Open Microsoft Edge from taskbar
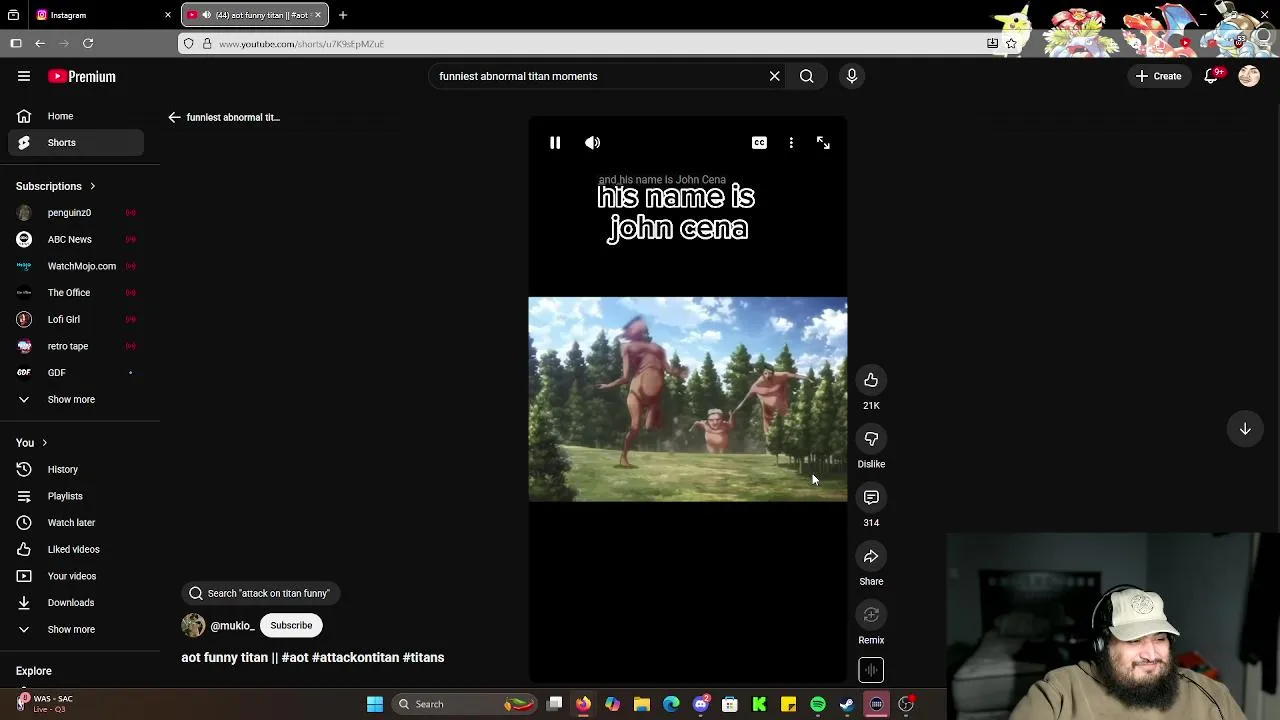1280x720 pixels. (671, 704)
